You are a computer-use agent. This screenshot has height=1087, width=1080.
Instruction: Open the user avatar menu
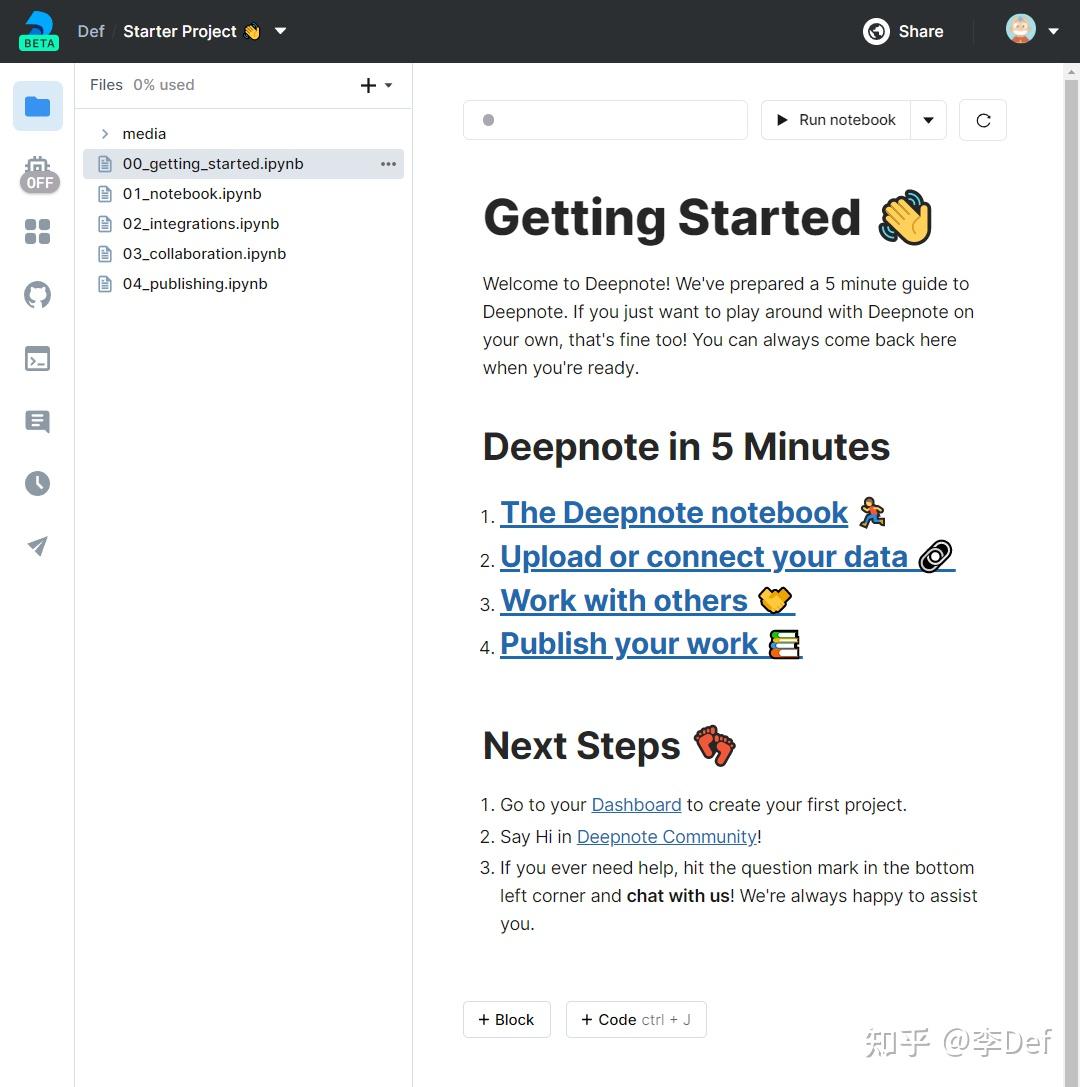point(1020,29)
